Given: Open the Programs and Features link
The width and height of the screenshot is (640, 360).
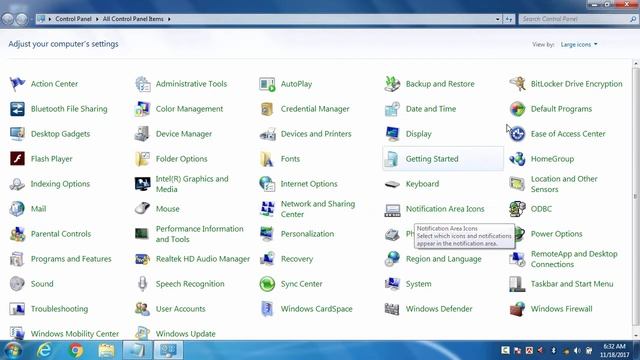Looking at the screenshot, I should point(71,259).
